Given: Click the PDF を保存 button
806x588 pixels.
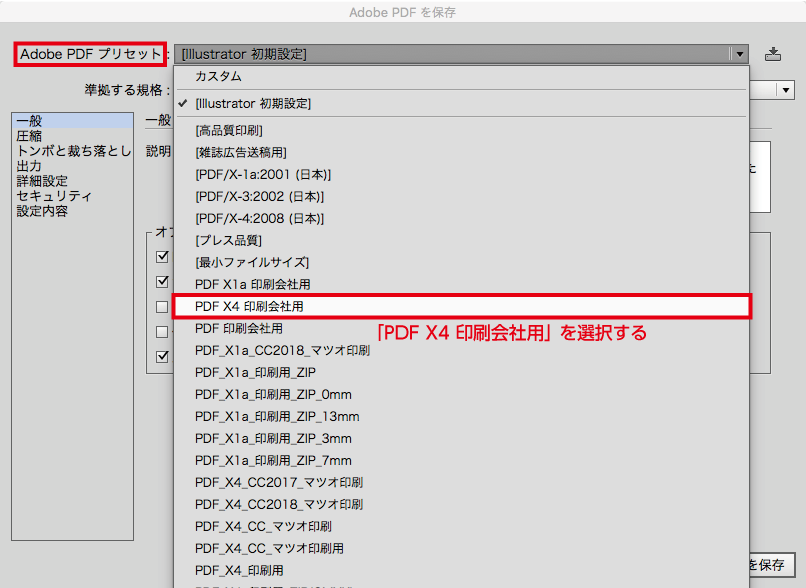Looking at the screenshot, I should tap(772, 565).
